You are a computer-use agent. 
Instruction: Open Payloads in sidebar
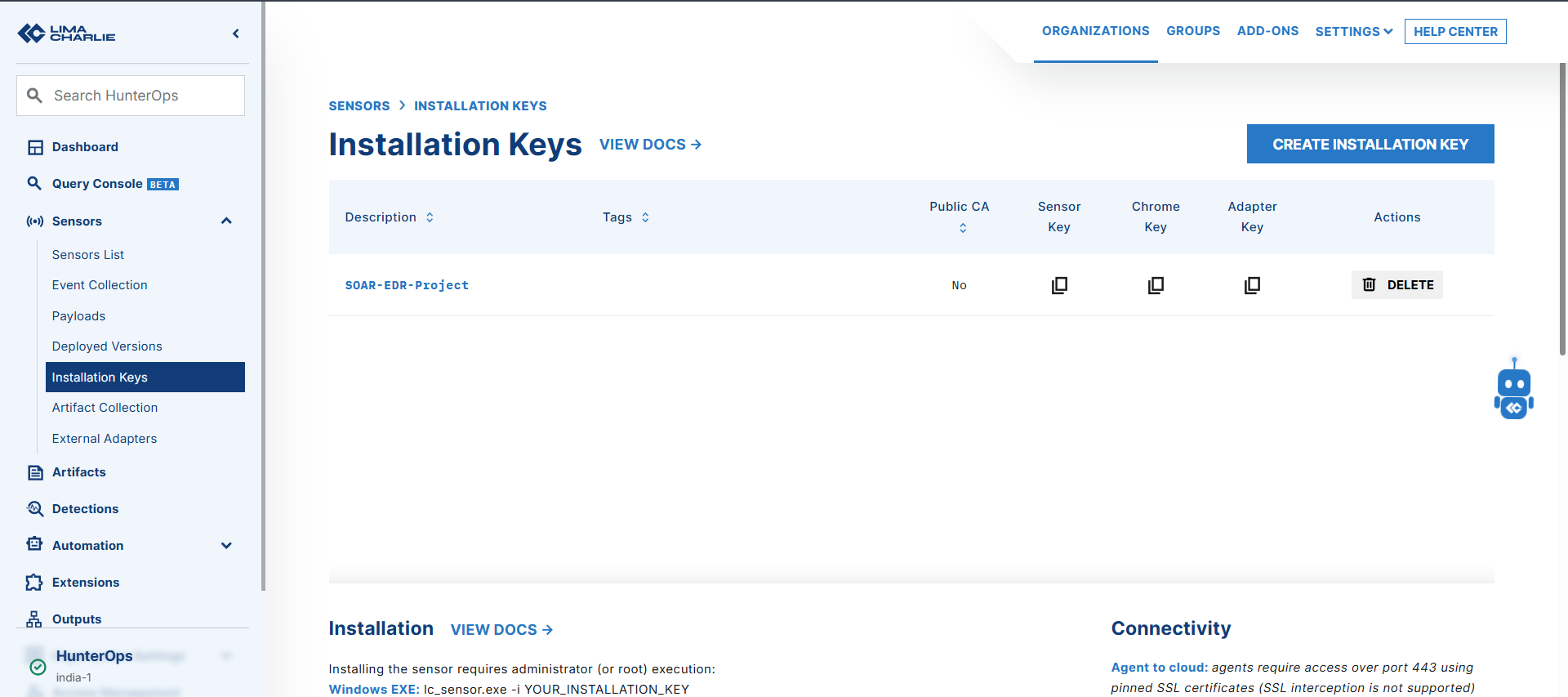tap(78, 316)
